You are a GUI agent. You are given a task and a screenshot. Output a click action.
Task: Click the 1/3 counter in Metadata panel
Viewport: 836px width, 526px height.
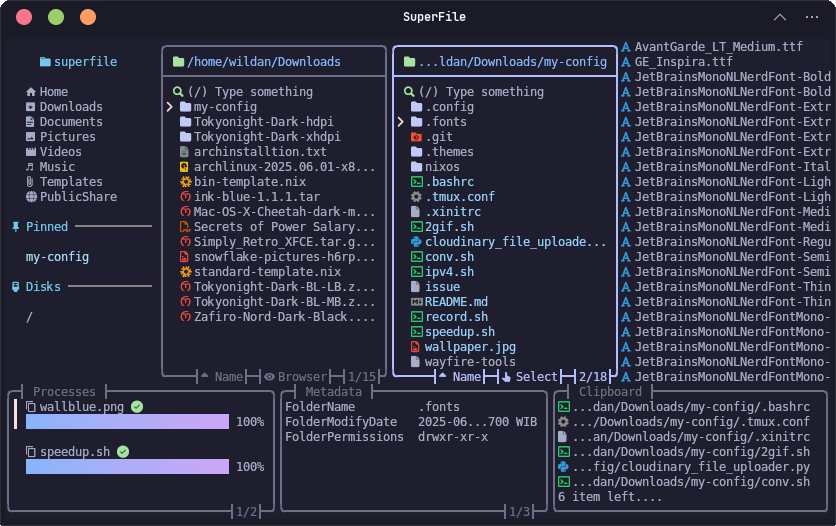[519, 512]
